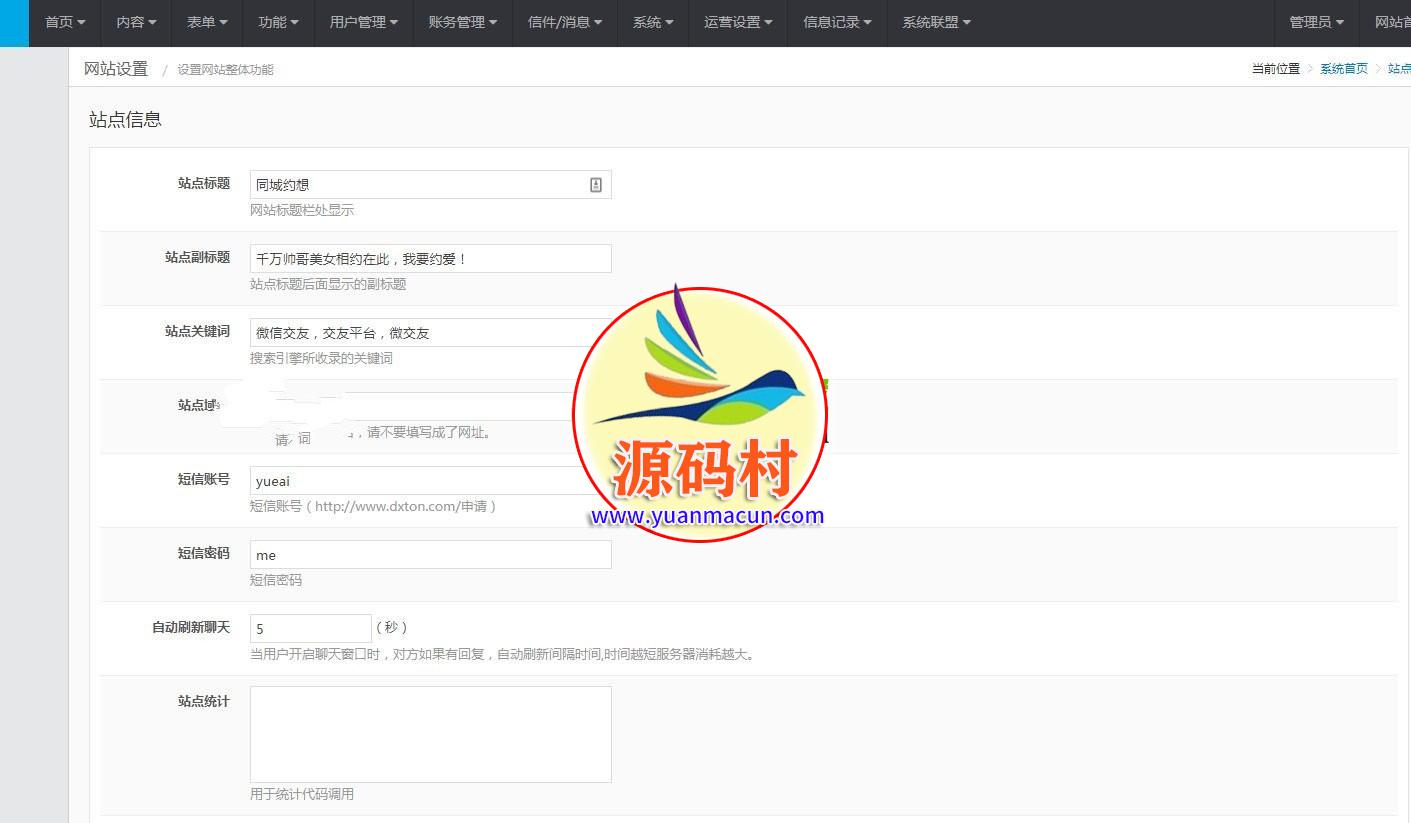Open the 表单 menu
This screenshot has width=1411, height=823.
207,22
